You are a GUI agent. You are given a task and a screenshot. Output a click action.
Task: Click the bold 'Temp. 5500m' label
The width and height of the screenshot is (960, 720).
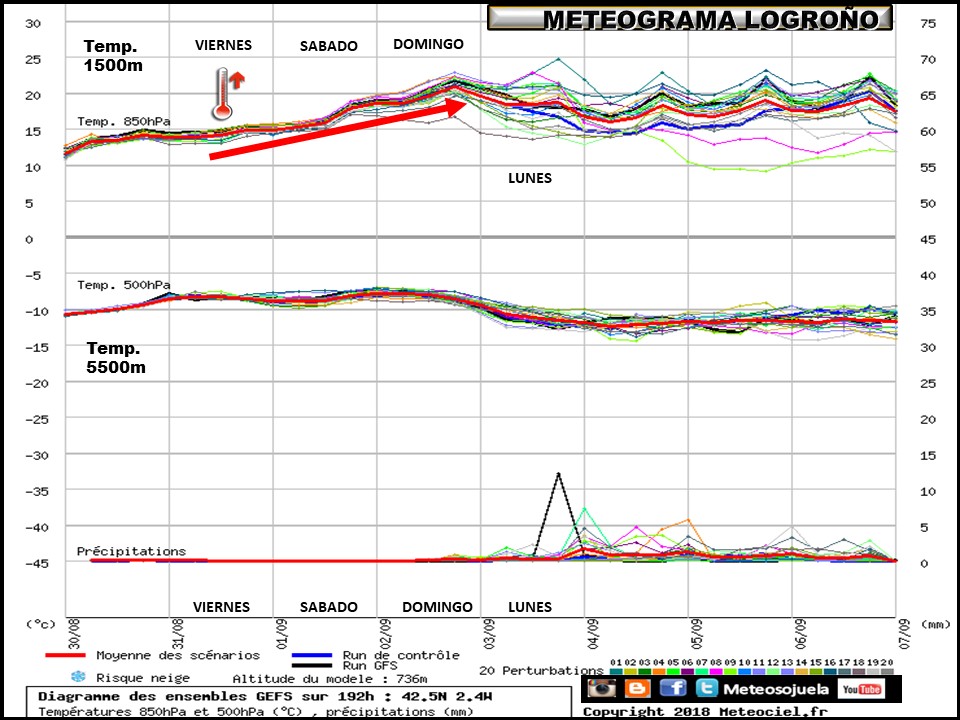pos(116,357)
